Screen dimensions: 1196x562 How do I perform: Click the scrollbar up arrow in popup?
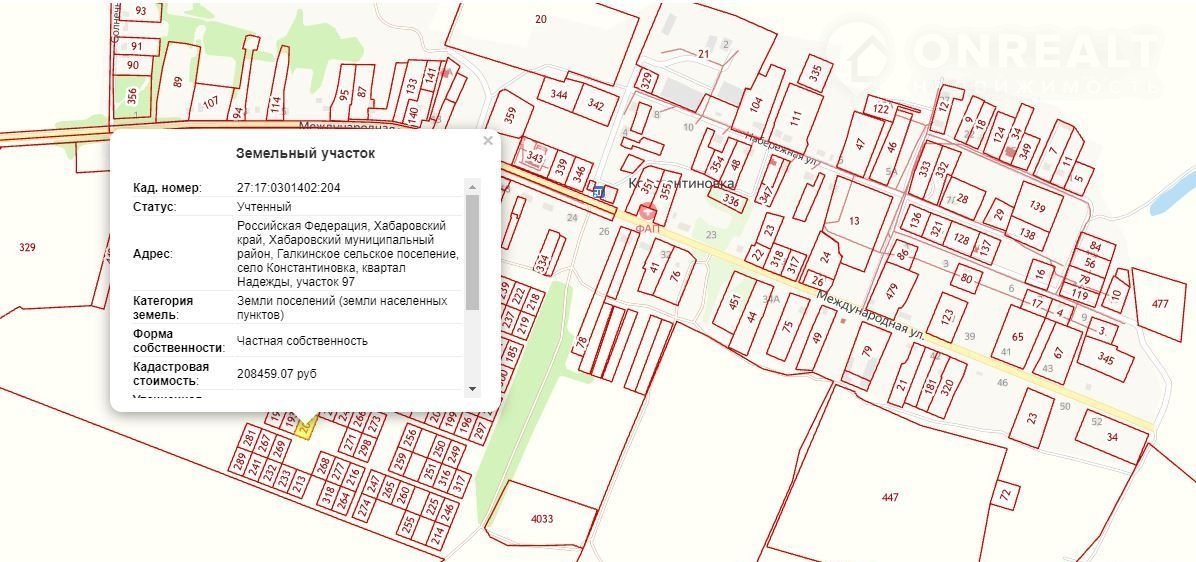click(x=473, y=186)
